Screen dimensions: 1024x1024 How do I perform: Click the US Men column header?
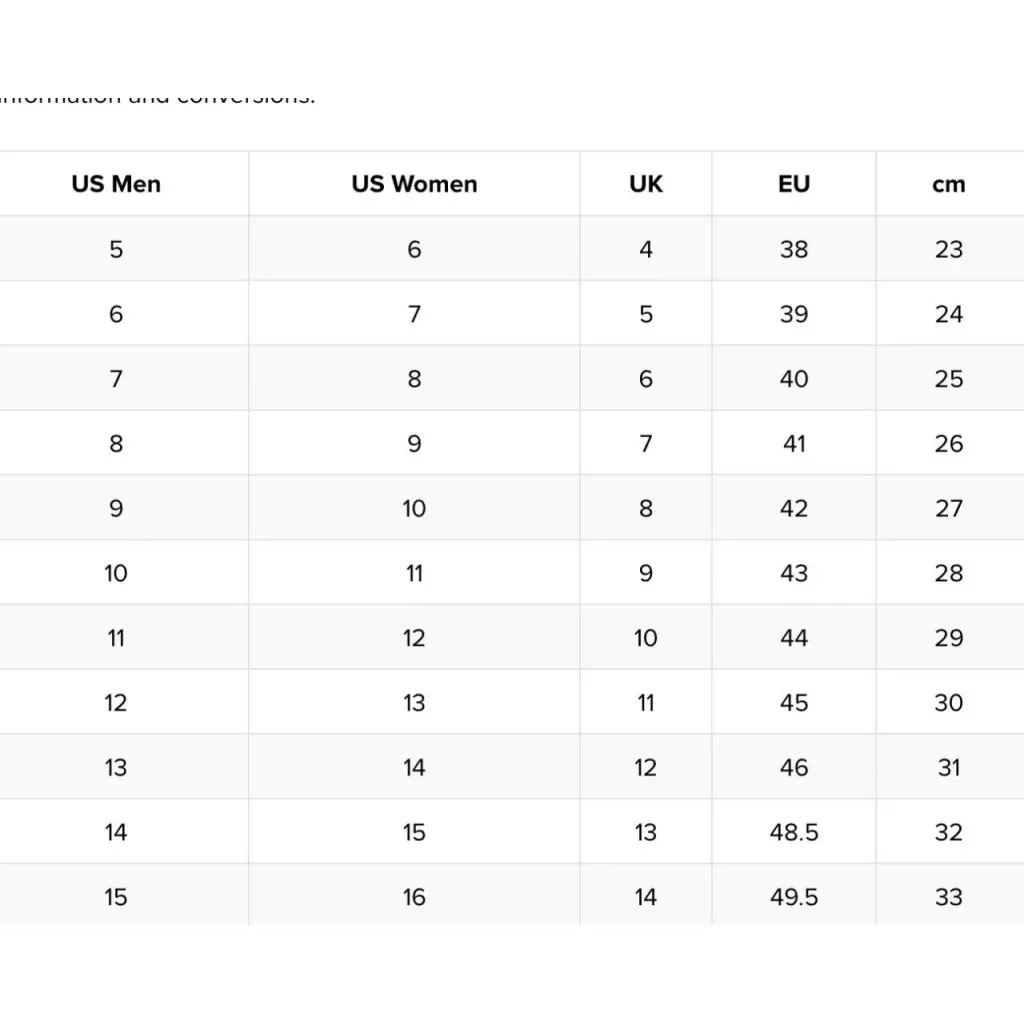pyautogui.click(x=116, y=184)
